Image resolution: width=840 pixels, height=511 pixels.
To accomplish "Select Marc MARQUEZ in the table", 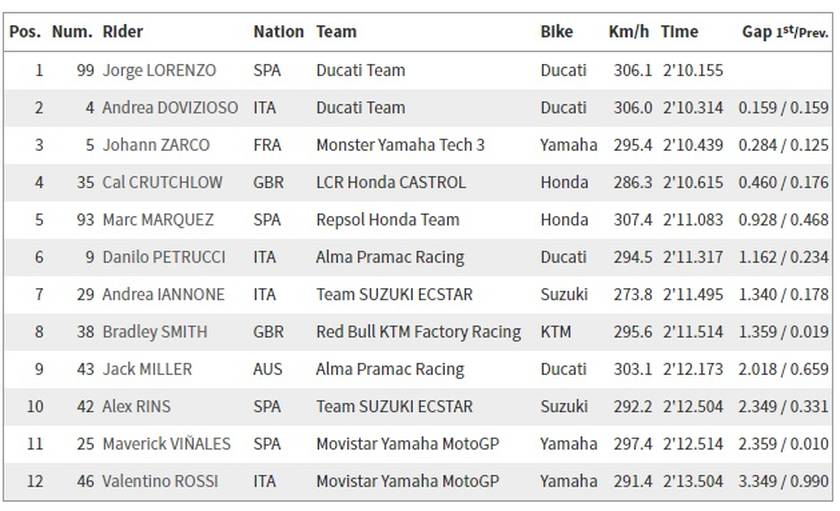I will 158,220.
